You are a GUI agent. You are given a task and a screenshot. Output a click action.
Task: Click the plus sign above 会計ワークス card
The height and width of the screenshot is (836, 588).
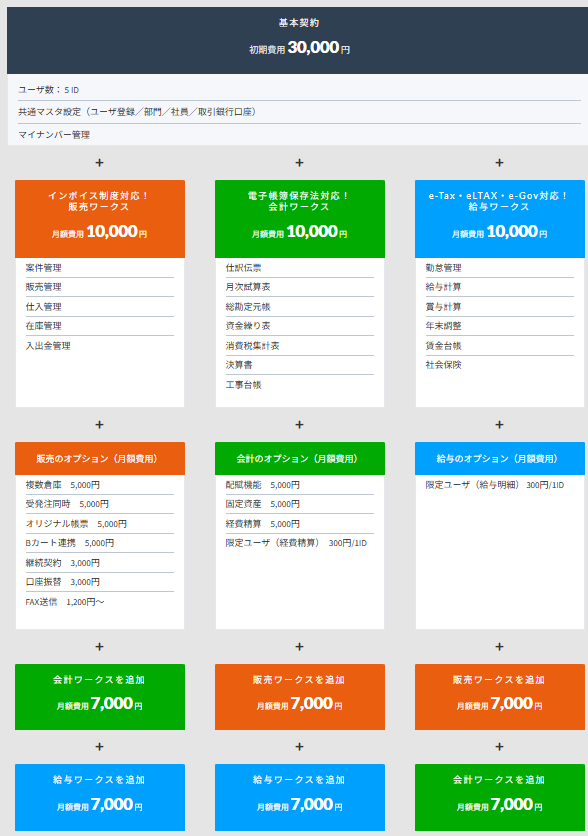point(300,163)
